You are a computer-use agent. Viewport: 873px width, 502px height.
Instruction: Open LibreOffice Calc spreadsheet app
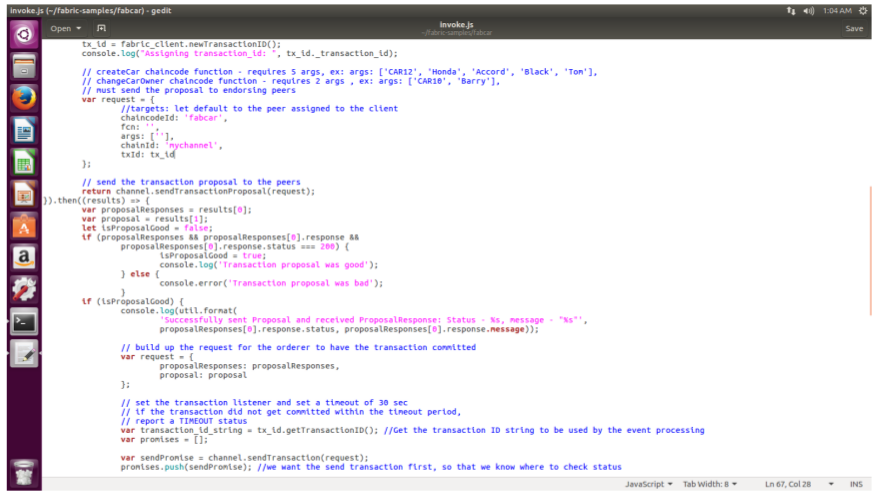22,162
